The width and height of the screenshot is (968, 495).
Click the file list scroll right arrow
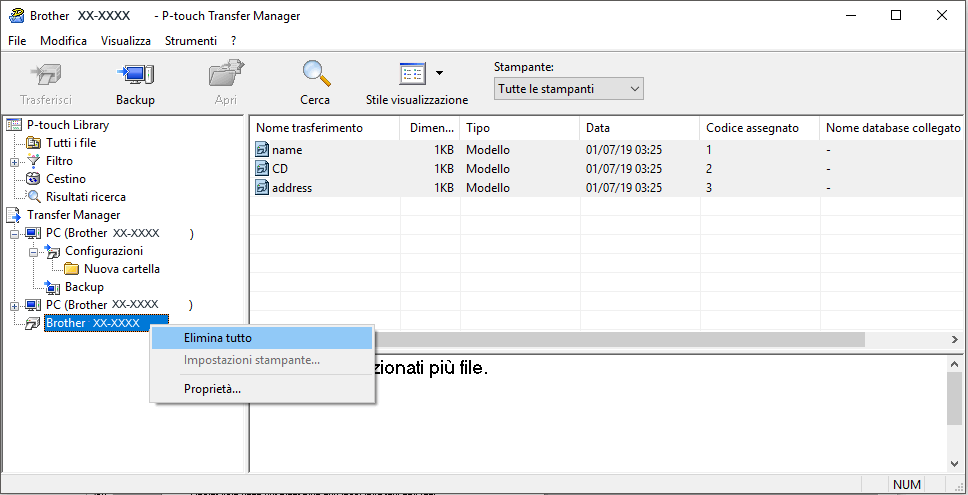[955, 339]
